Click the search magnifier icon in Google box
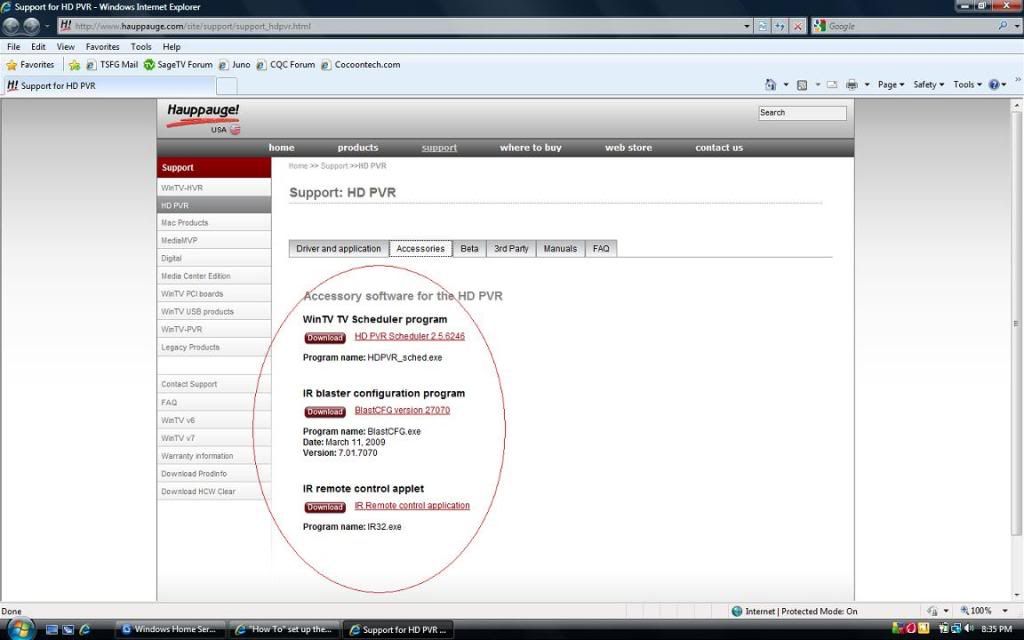The width and height of the screenshot is (1024, 640). pyautogui.click(x=1002, y=26)
